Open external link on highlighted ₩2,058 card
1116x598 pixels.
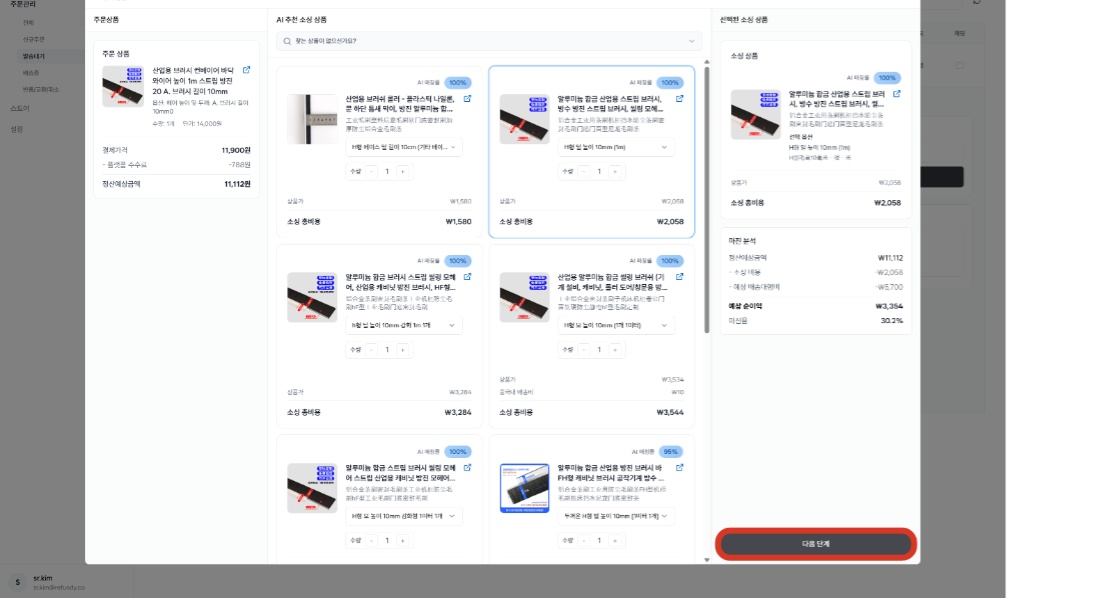(x=680, y=99)
